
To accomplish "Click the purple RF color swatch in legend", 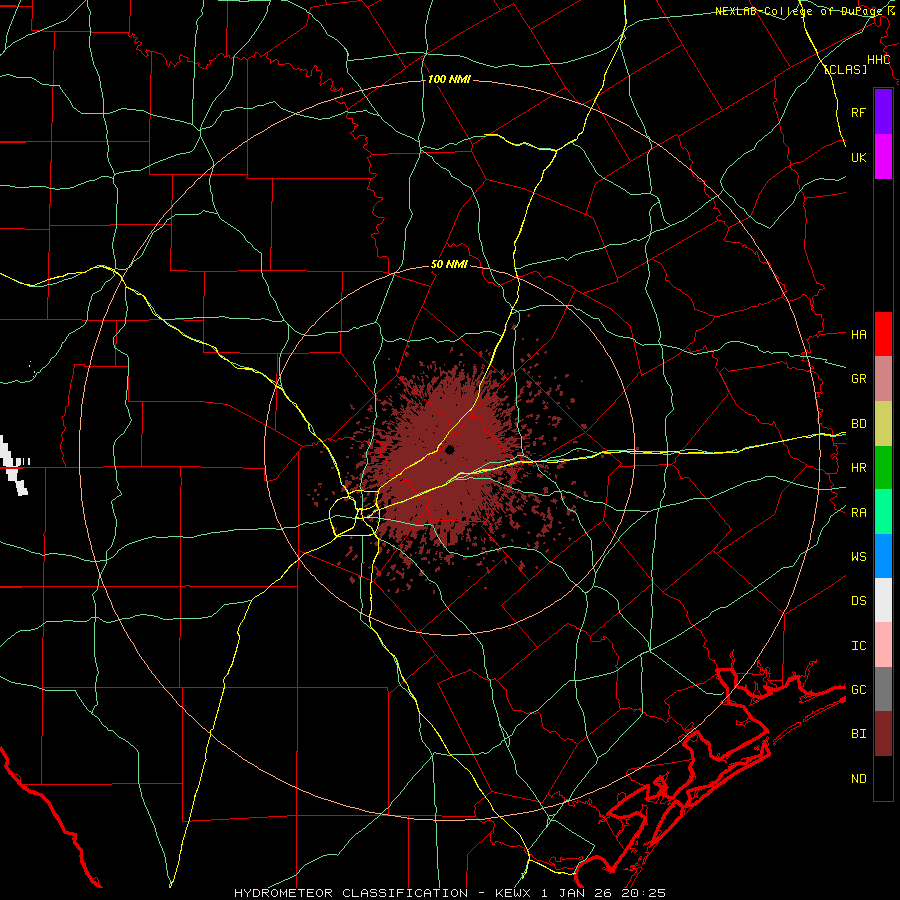I will [883, 112].
